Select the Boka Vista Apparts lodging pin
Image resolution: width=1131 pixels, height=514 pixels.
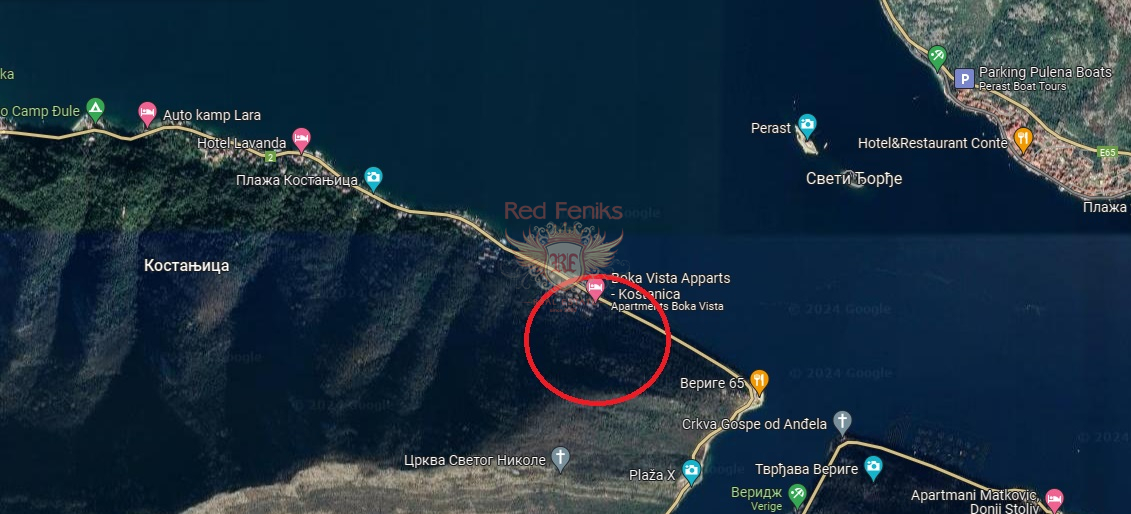595,288
